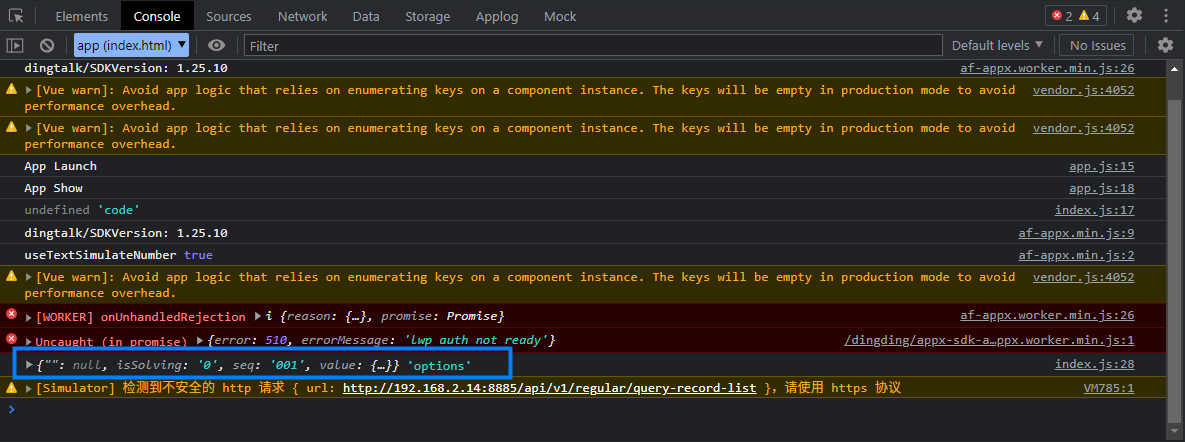Click in the Filter input field

[590, 46]
